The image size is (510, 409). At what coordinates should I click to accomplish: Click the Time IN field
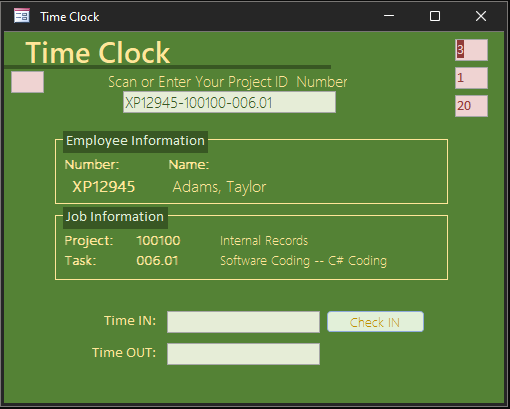coord(243,322)
